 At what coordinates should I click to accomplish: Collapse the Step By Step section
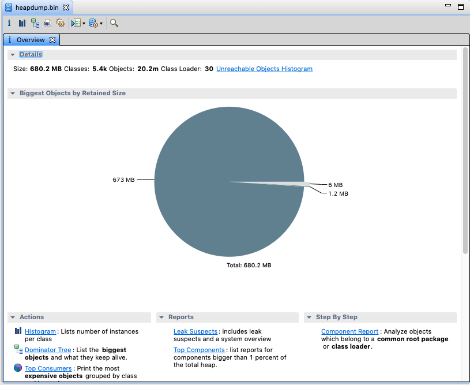pos(309,317)
